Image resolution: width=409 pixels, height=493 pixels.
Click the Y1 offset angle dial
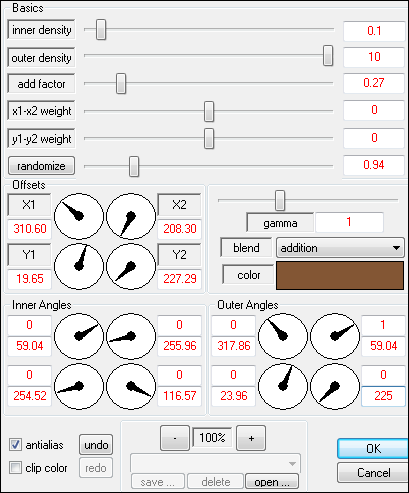(x=79, y=266)
